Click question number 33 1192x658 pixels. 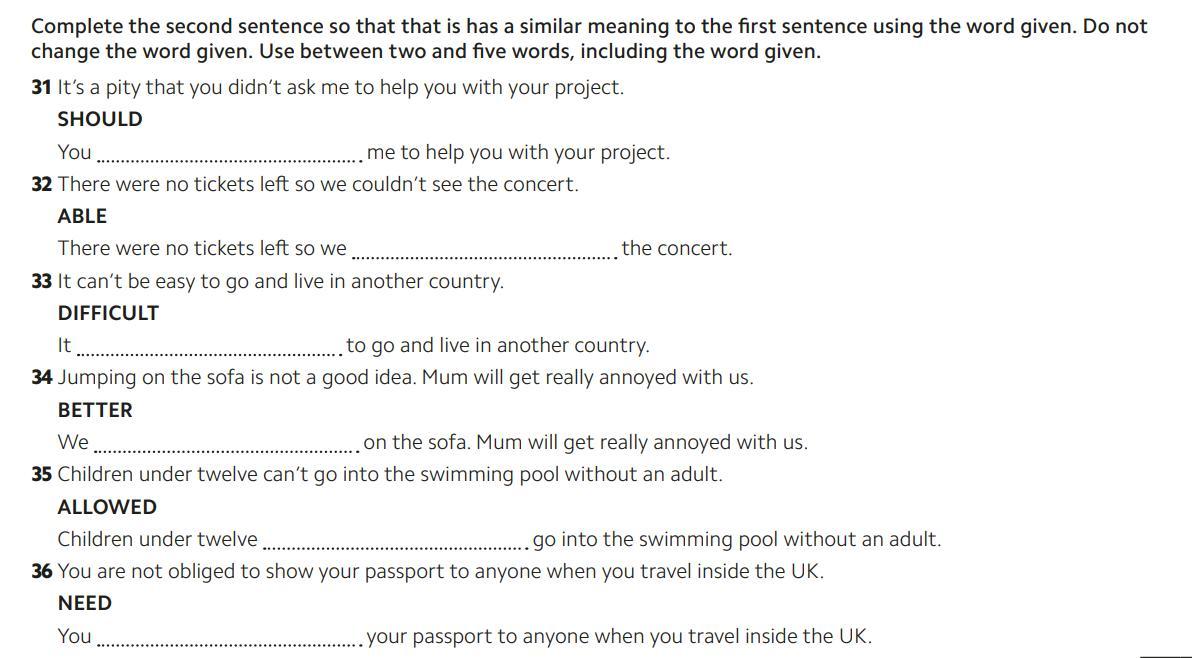click(x=41, y=281)
